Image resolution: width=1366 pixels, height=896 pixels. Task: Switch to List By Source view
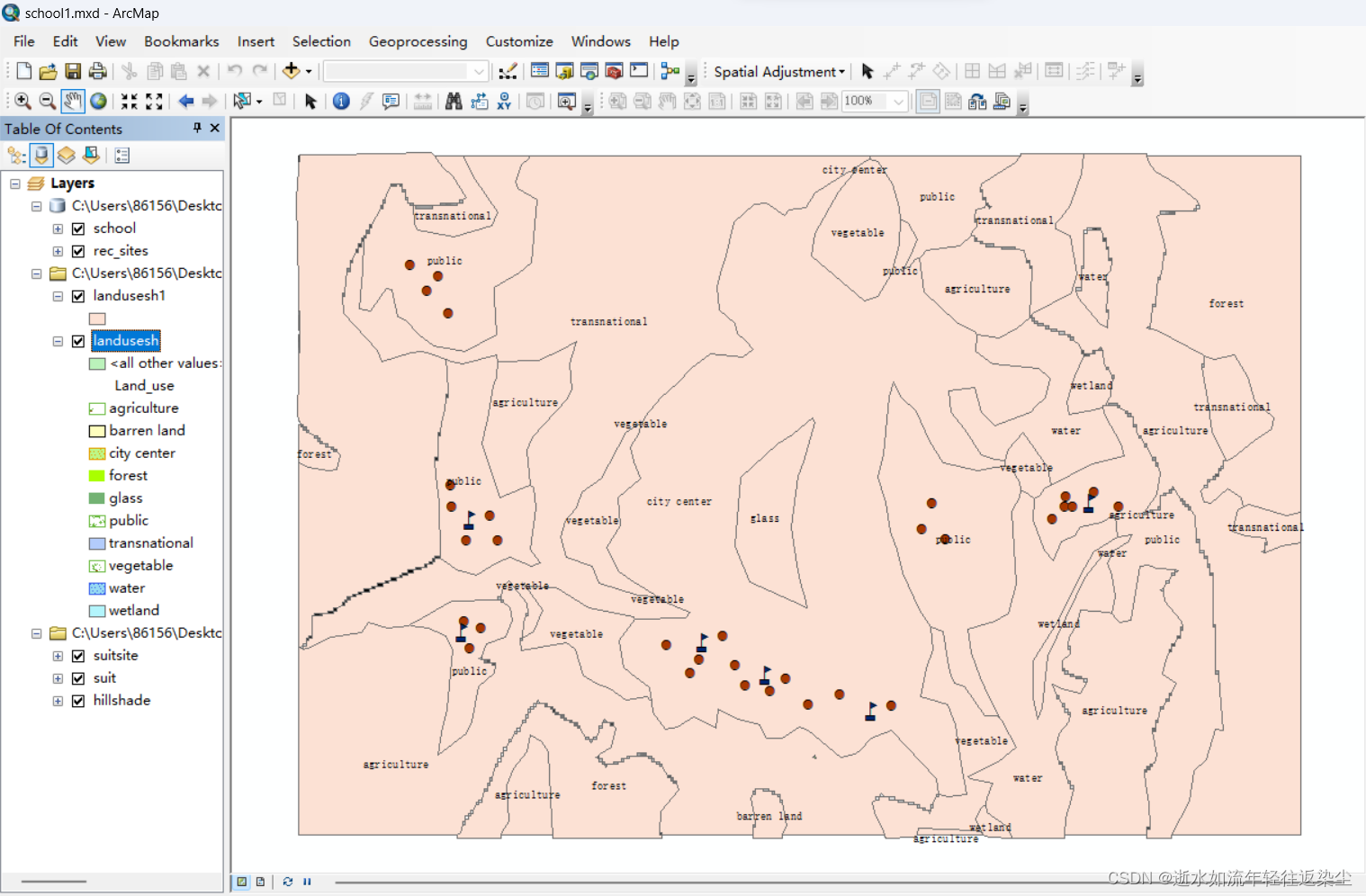click(41, 156)
